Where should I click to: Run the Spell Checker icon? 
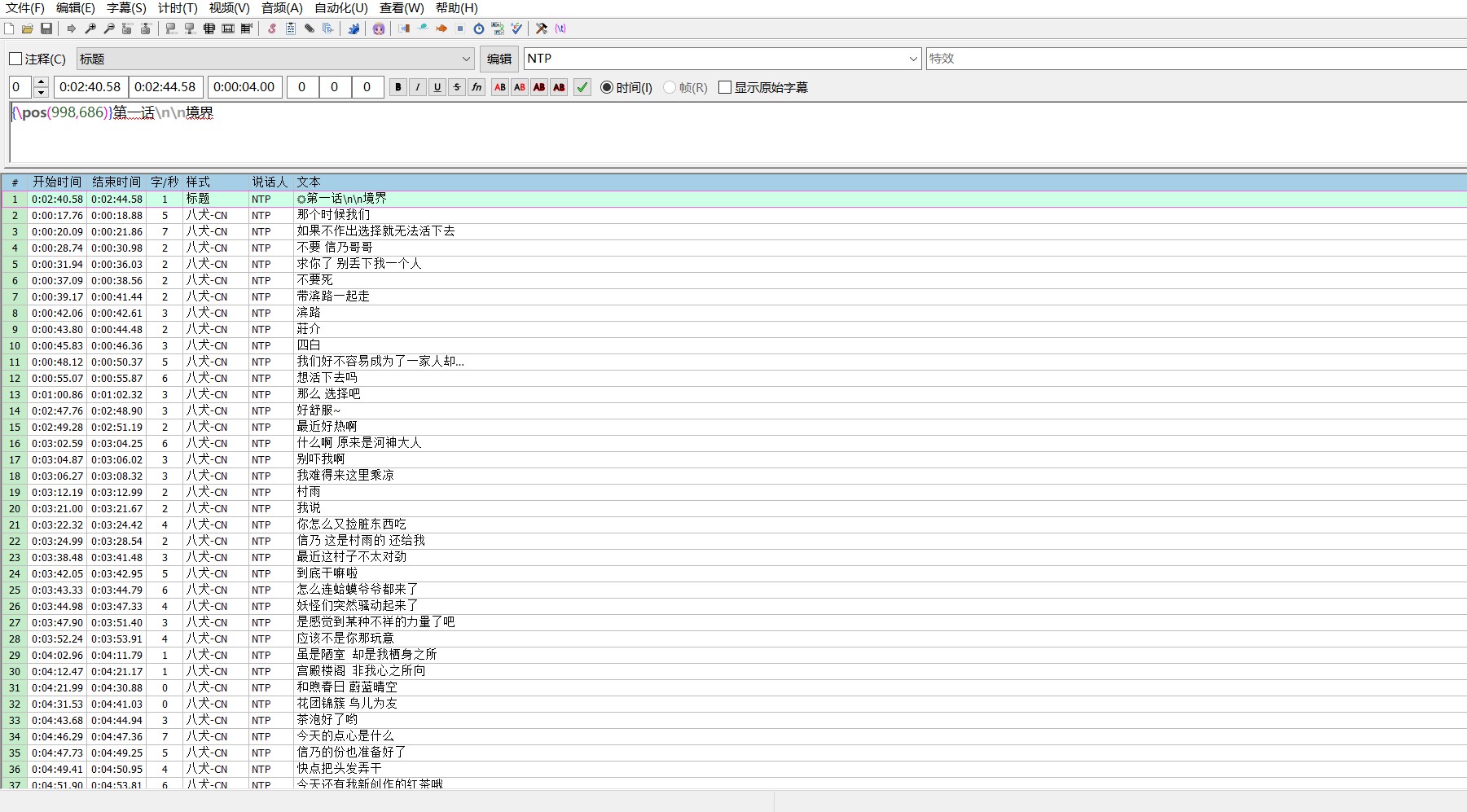pos(516,29)
